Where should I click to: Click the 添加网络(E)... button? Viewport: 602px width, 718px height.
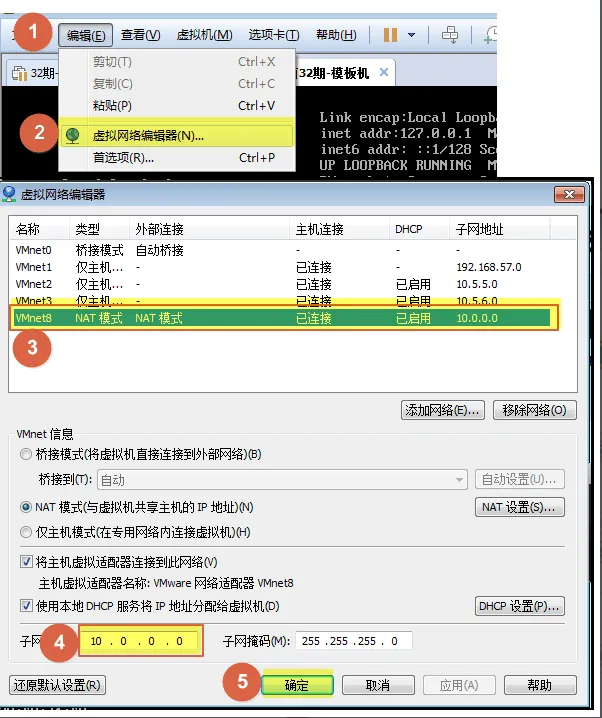click(443, 410)
